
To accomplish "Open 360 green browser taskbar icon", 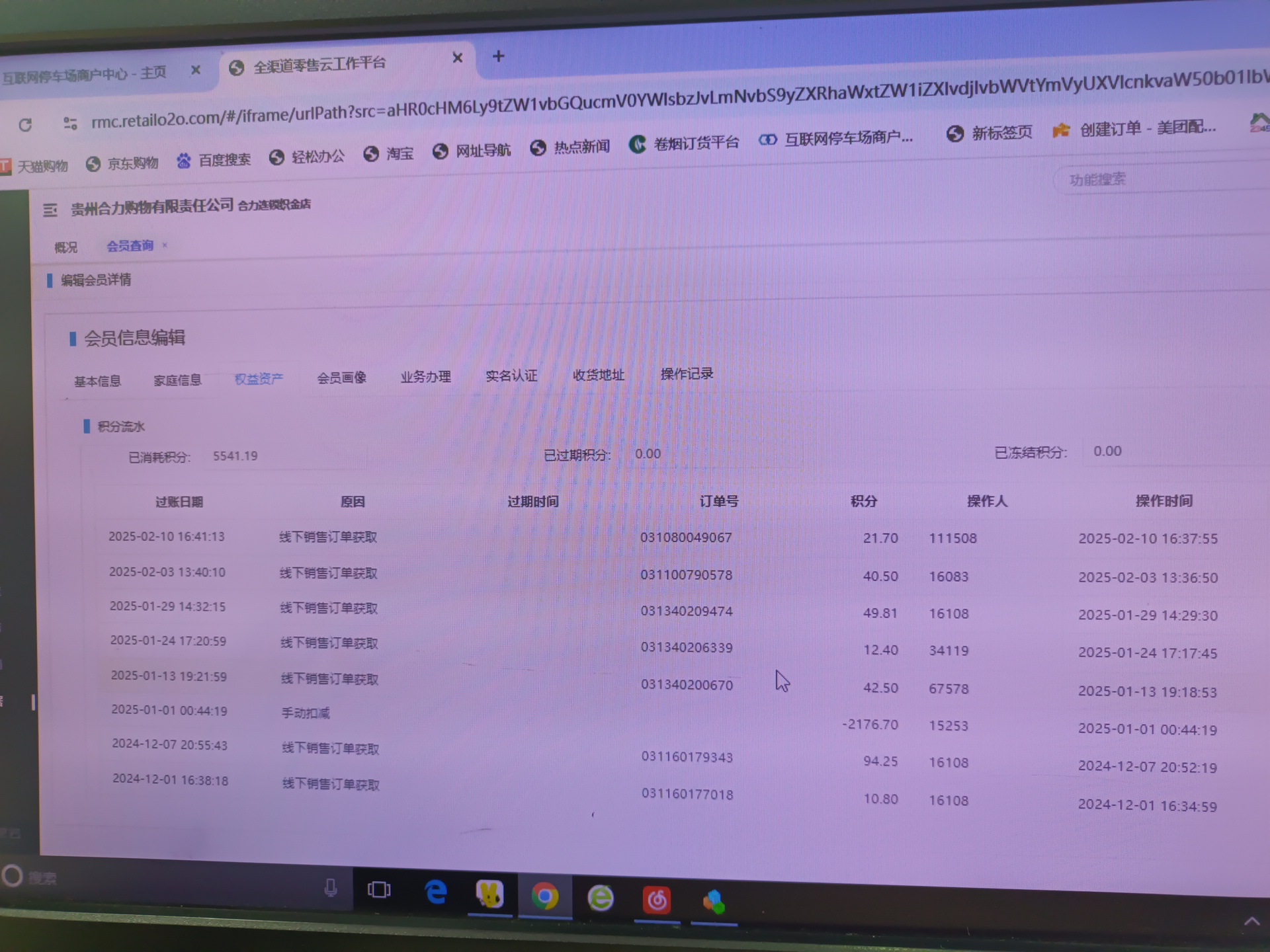I will [601, 898].
